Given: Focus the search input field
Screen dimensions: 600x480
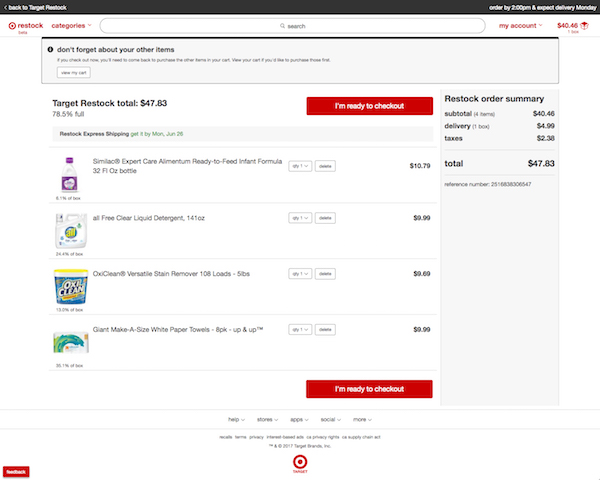Looking at the screenshot, I should 292,26.
